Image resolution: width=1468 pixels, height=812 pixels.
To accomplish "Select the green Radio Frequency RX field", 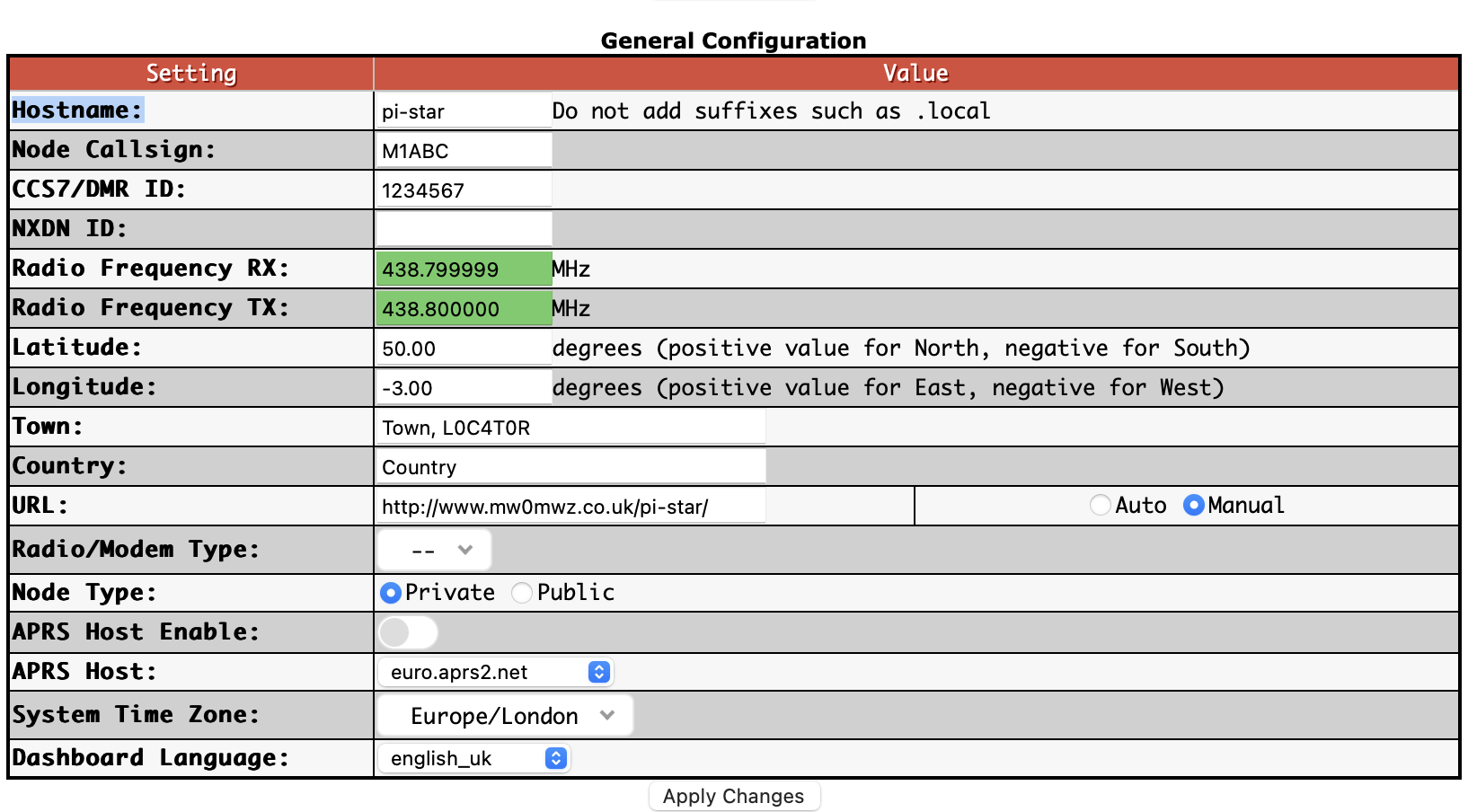I will (463, 269).
